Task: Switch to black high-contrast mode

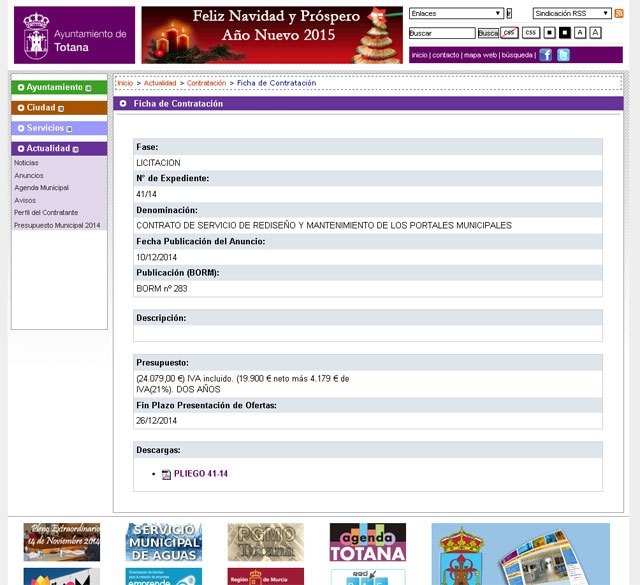Action: (564, 33)
